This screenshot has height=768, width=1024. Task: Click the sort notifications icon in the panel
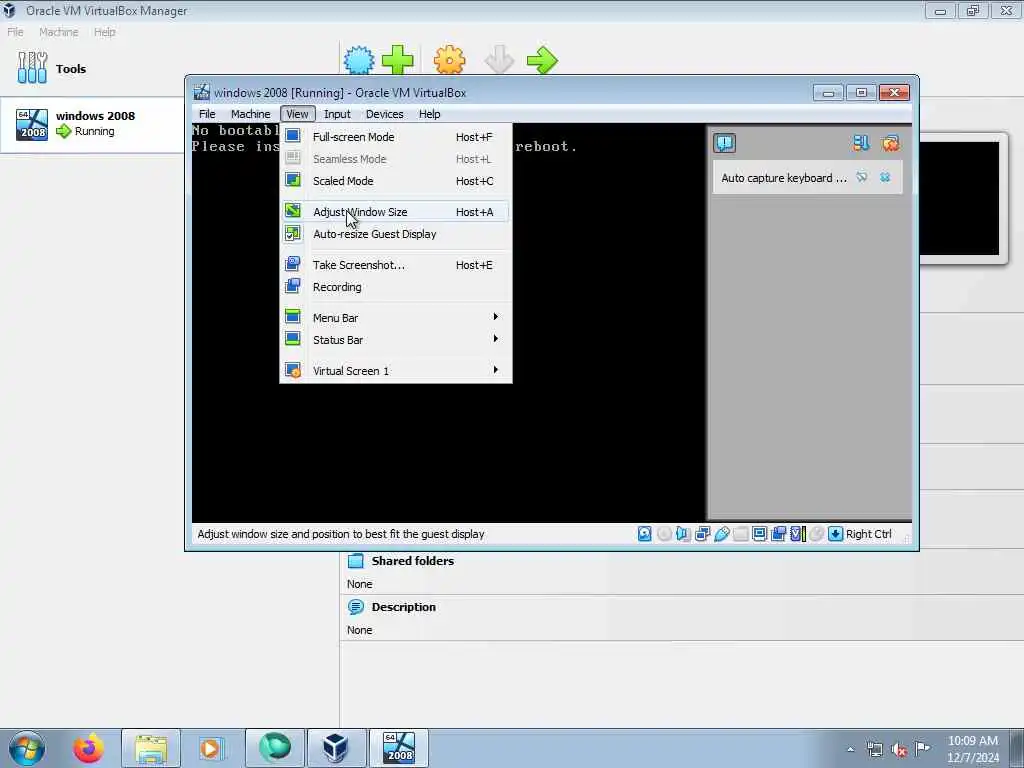coord(861,143)
